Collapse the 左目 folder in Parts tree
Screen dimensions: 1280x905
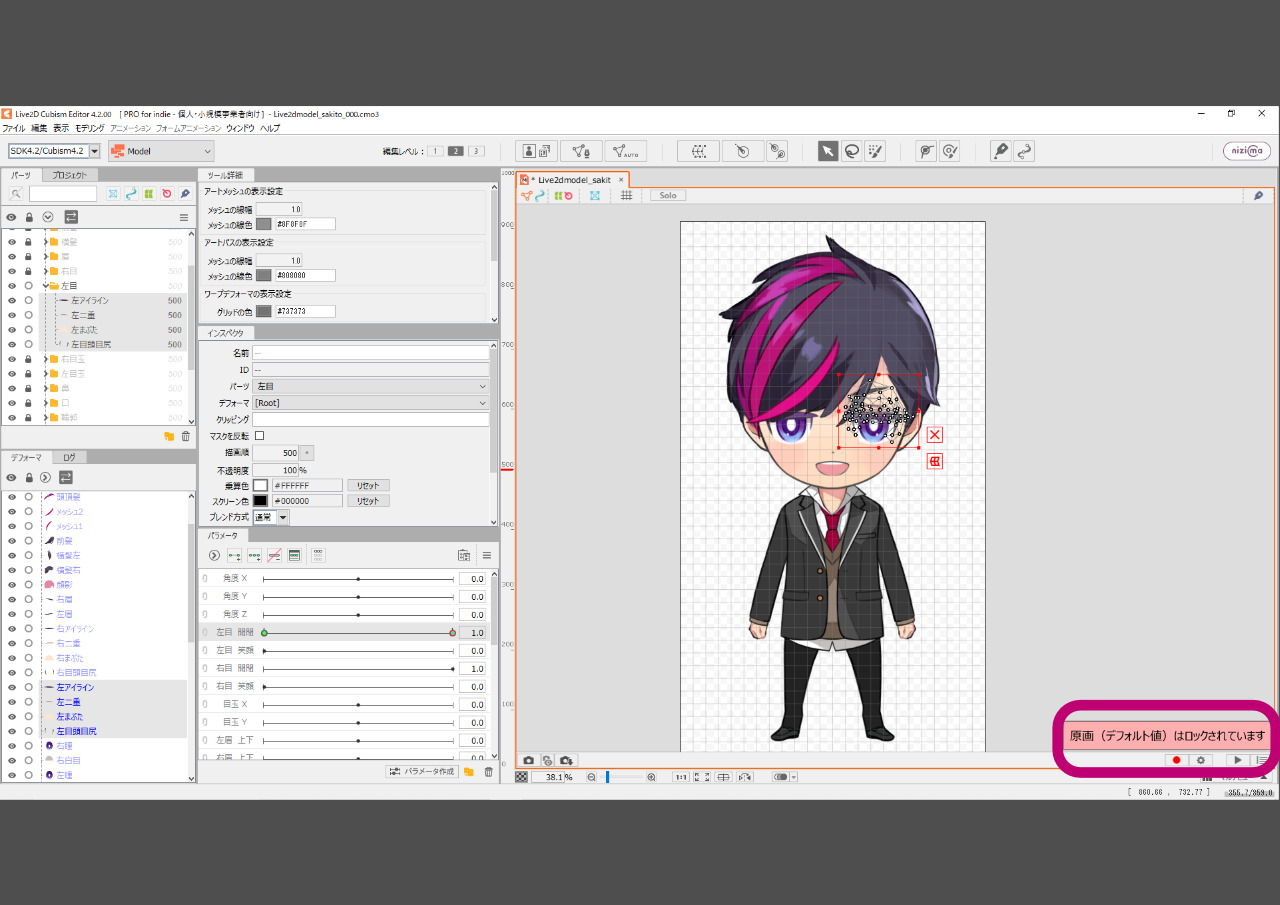(x=44, y=285)
